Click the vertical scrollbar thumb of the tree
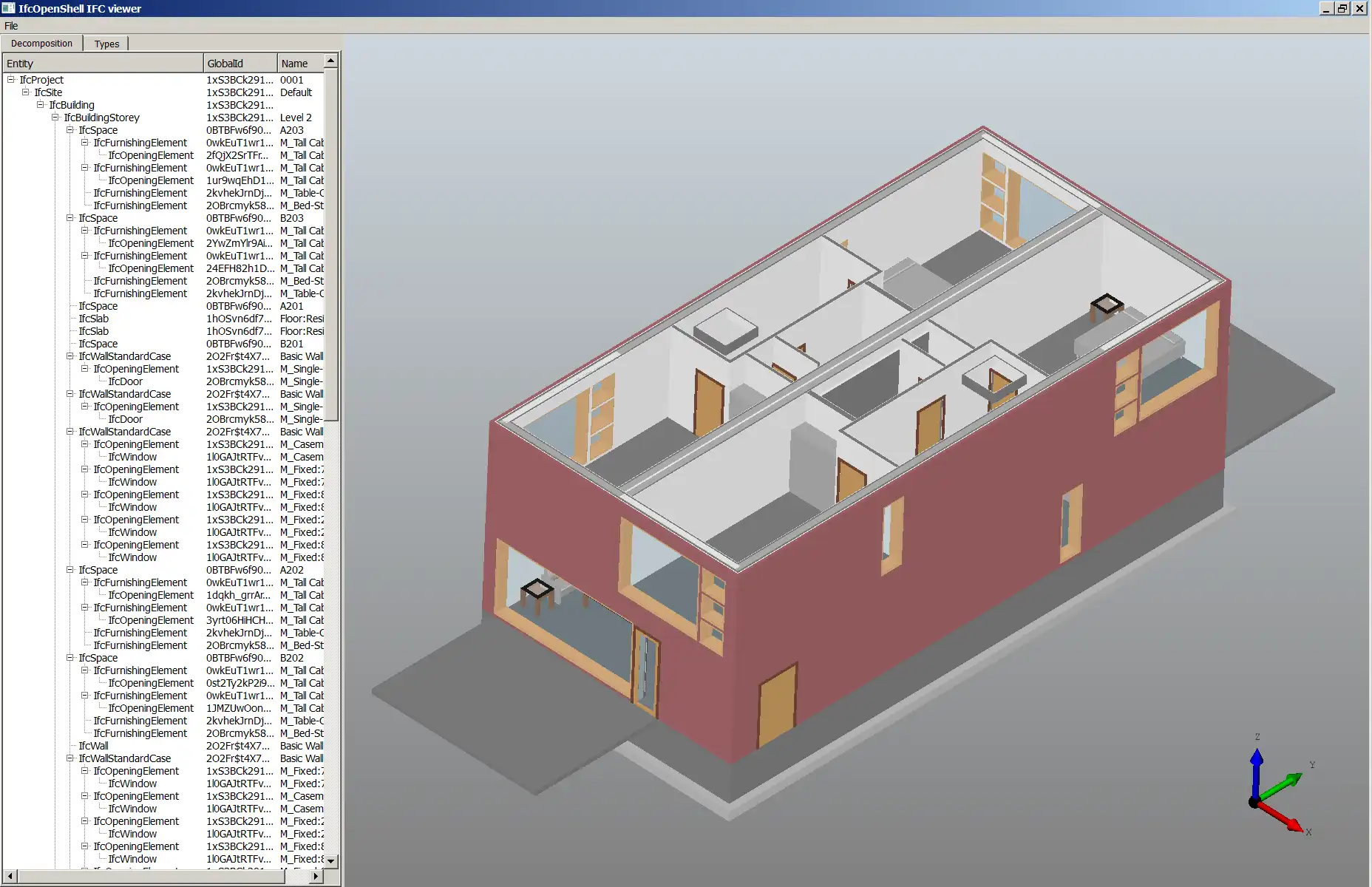This screenshot has width=1372, height=887. [331, 245]
